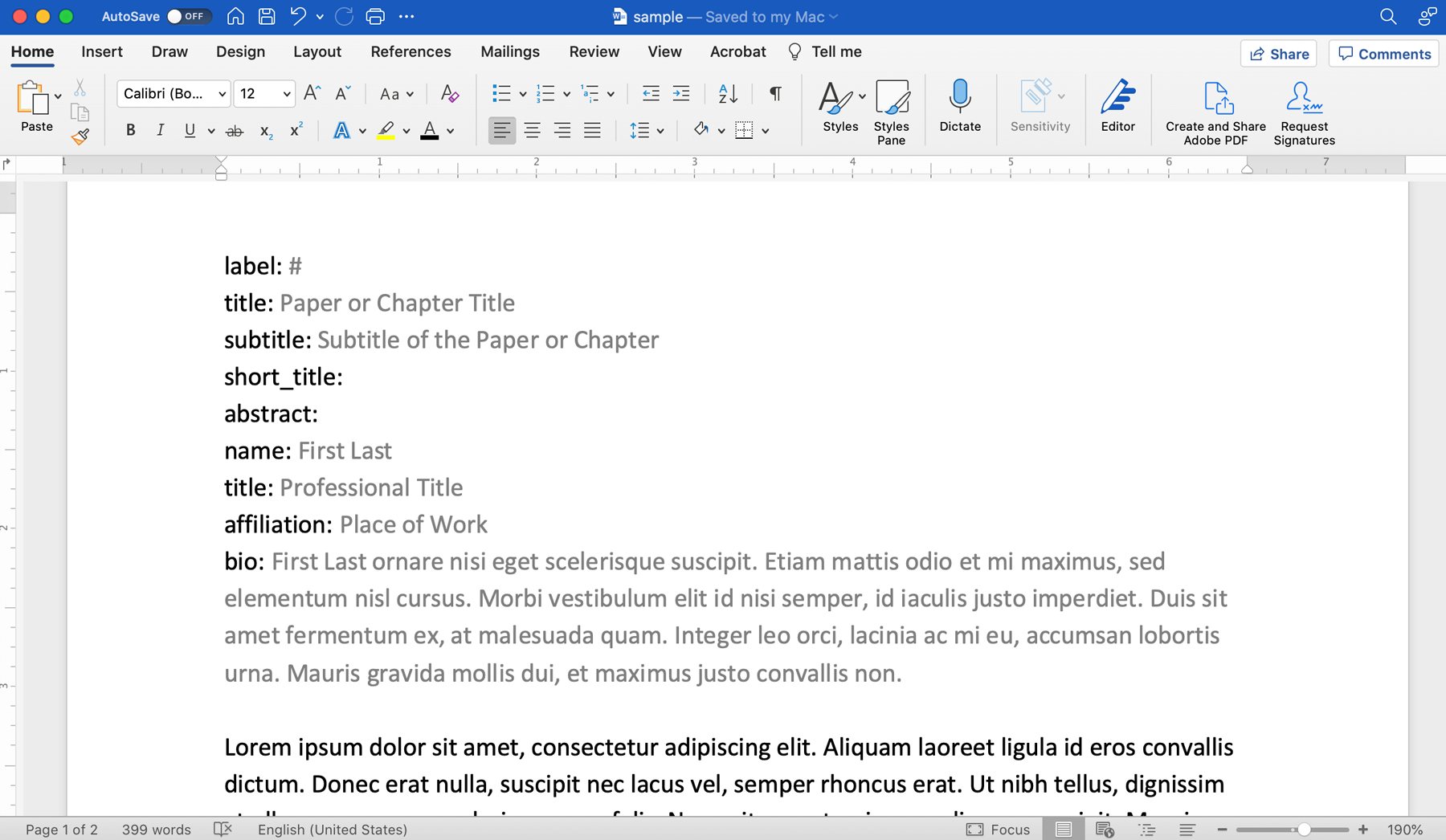Increase indent of the paragraph
This screenshot has height=840, width=1446.
(681, 94)
